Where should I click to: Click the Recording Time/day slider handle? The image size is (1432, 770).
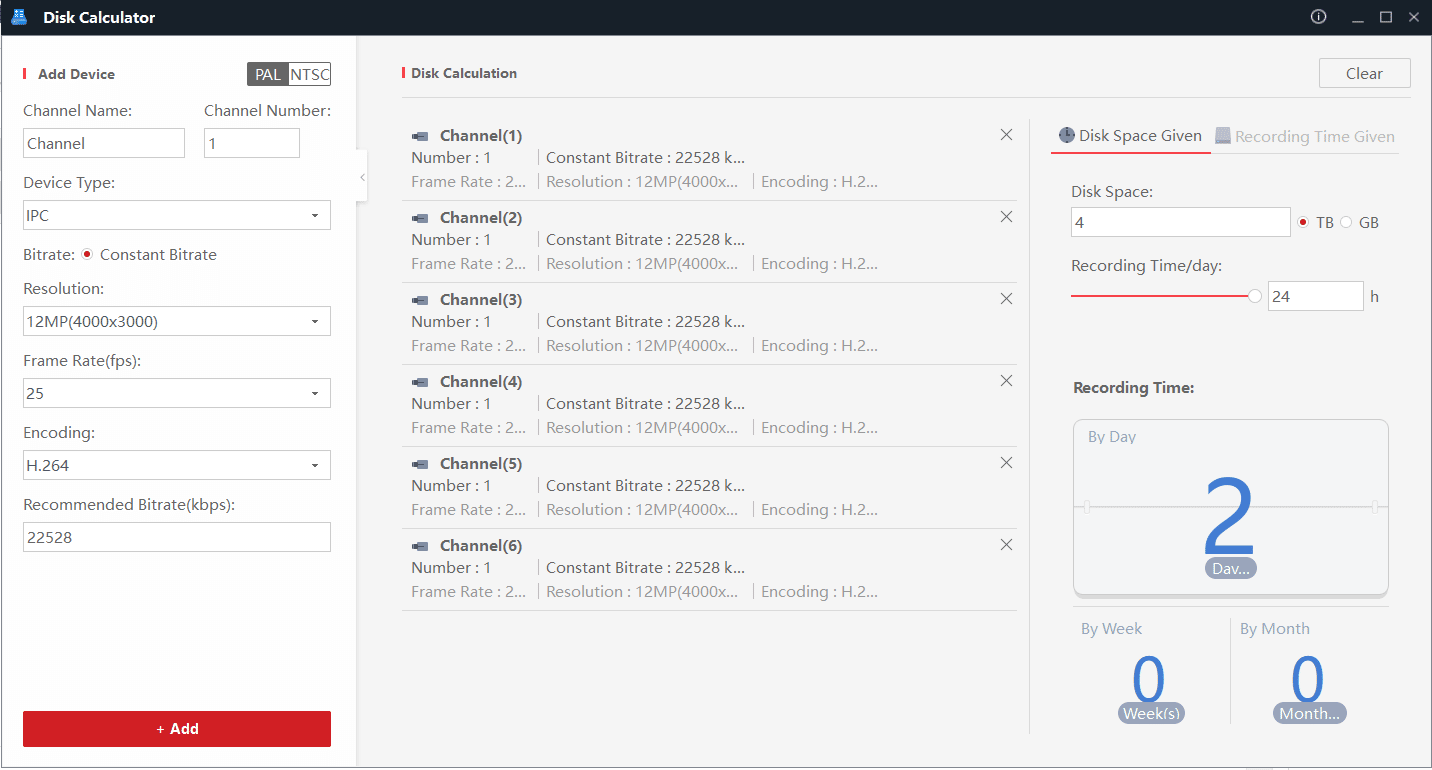coord(1254,296)
